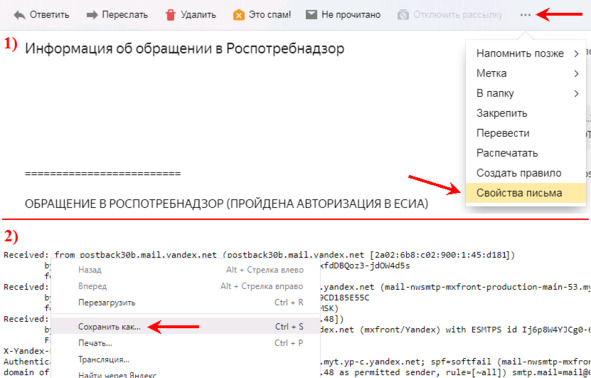
Task: Expand the 'Метка' submenu chevron
Action: pos(576,73)
